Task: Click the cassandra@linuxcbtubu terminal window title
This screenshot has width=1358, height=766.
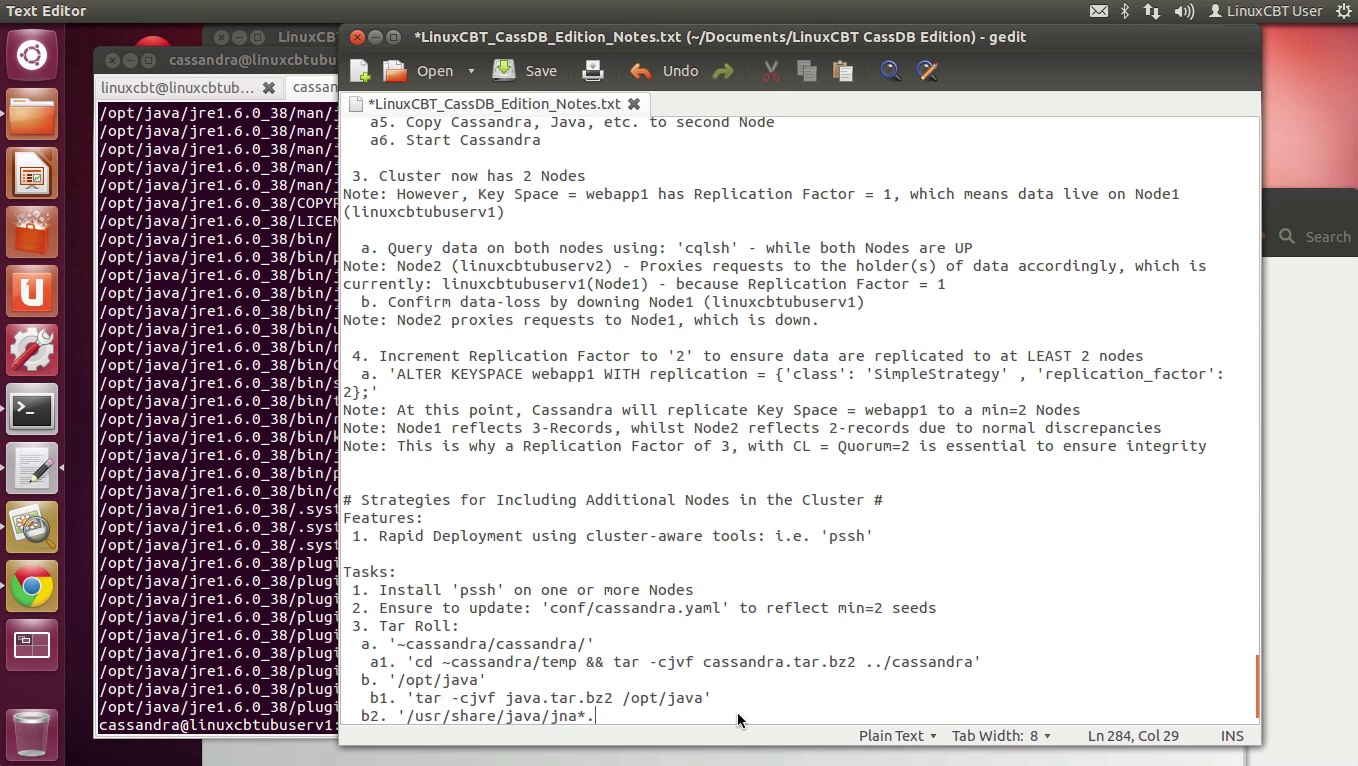Action: 254,60
